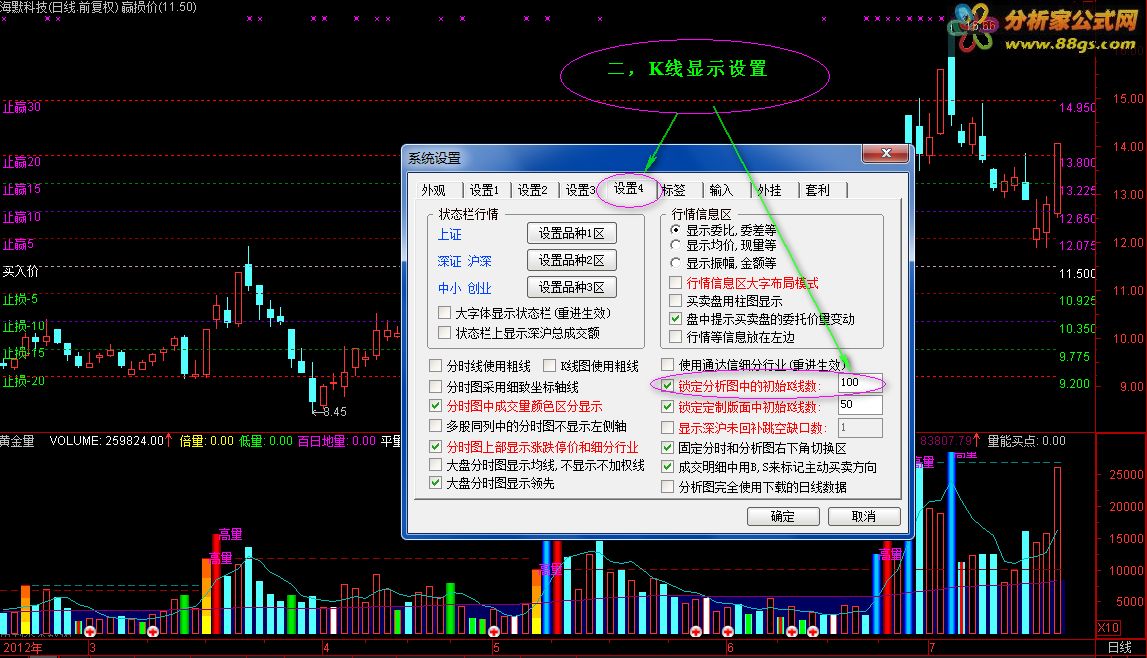The image size is (1147, 658).
Task: Click the 11.500 price level label
Action: (1078, 273)
